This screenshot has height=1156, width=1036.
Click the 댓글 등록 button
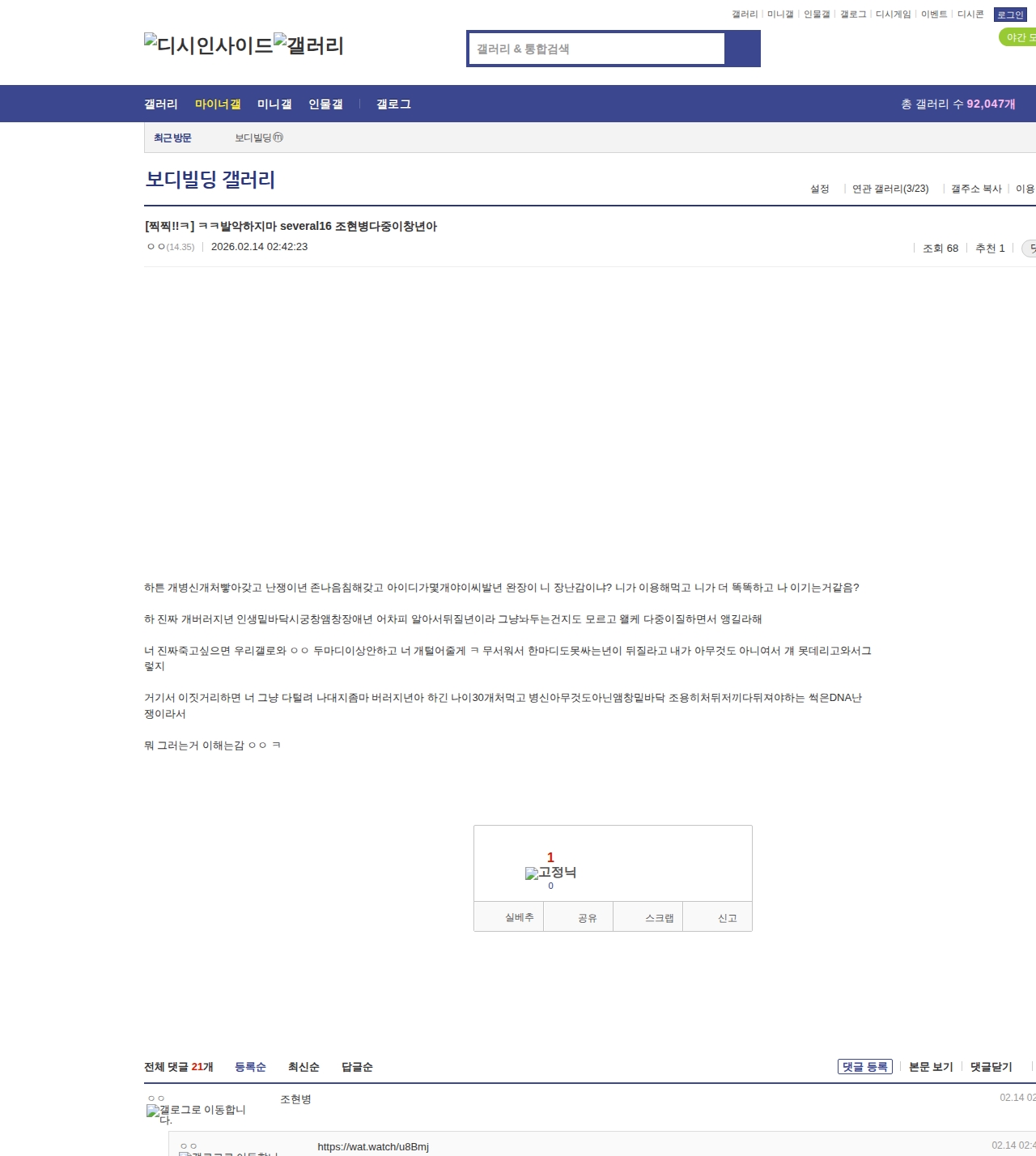[864, 1067]
